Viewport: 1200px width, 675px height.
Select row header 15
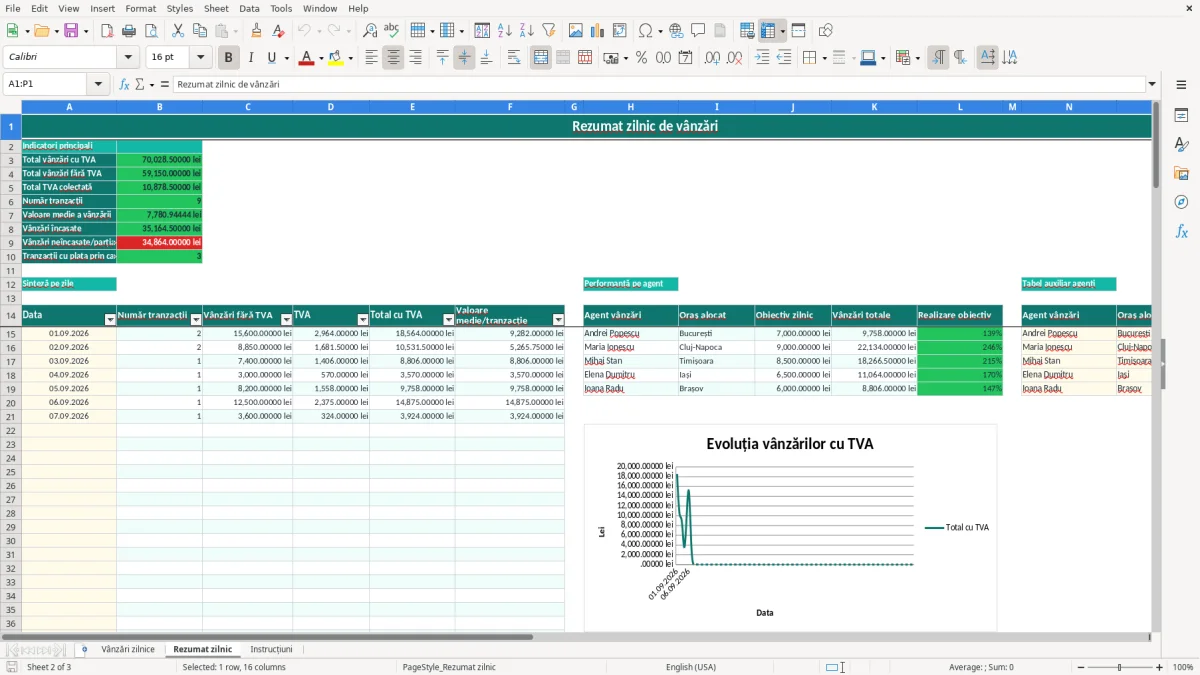11,333
